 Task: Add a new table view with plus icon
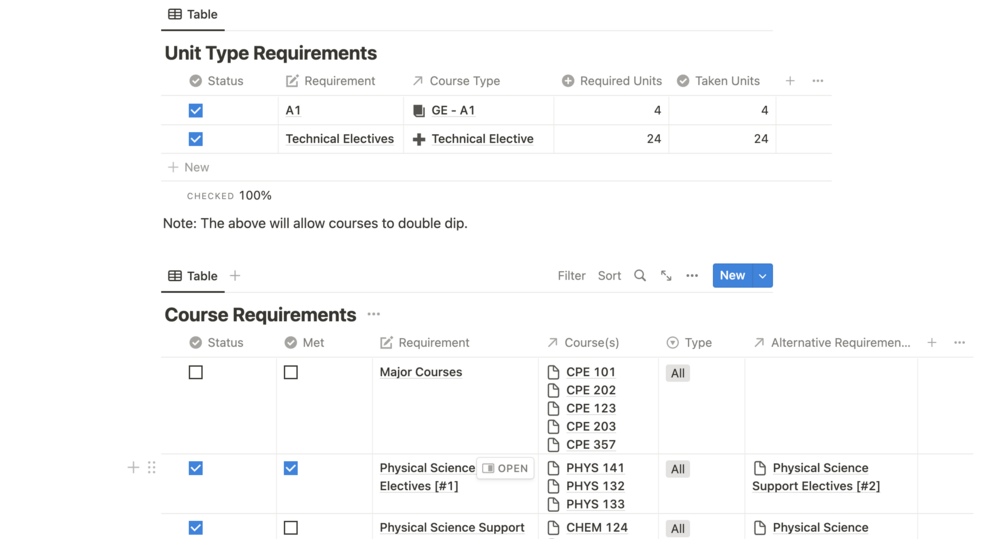(x=235, y=276)
